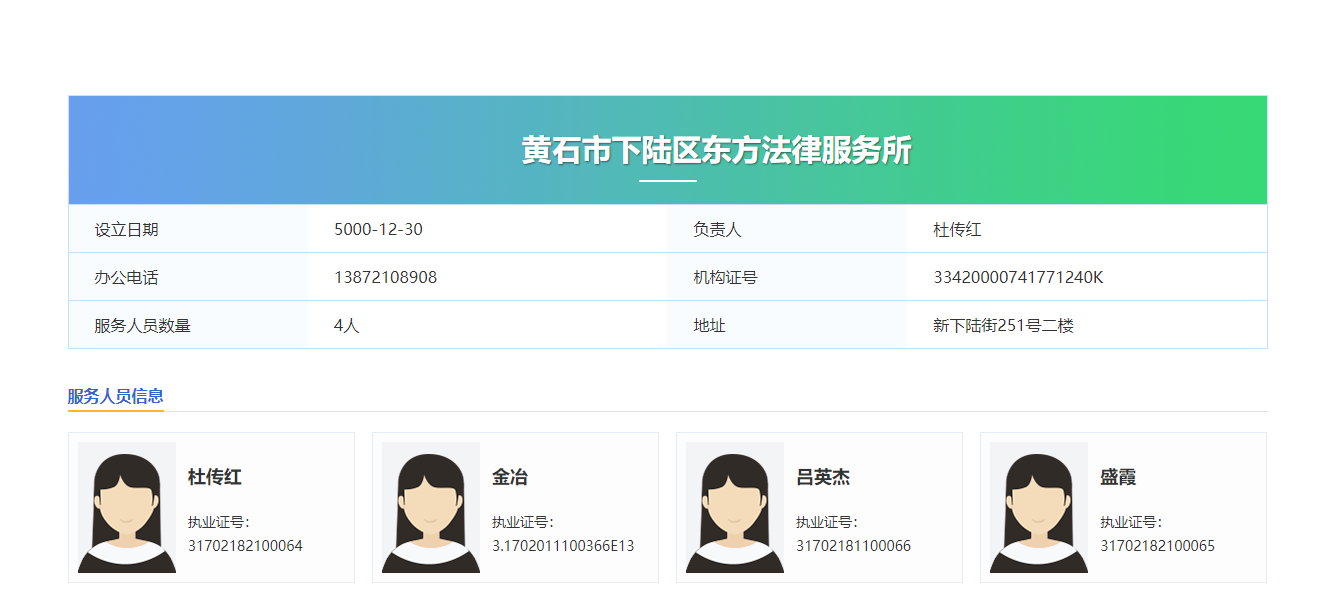
Task: Click the staff count value 4人
Action: tap(346, 325)
